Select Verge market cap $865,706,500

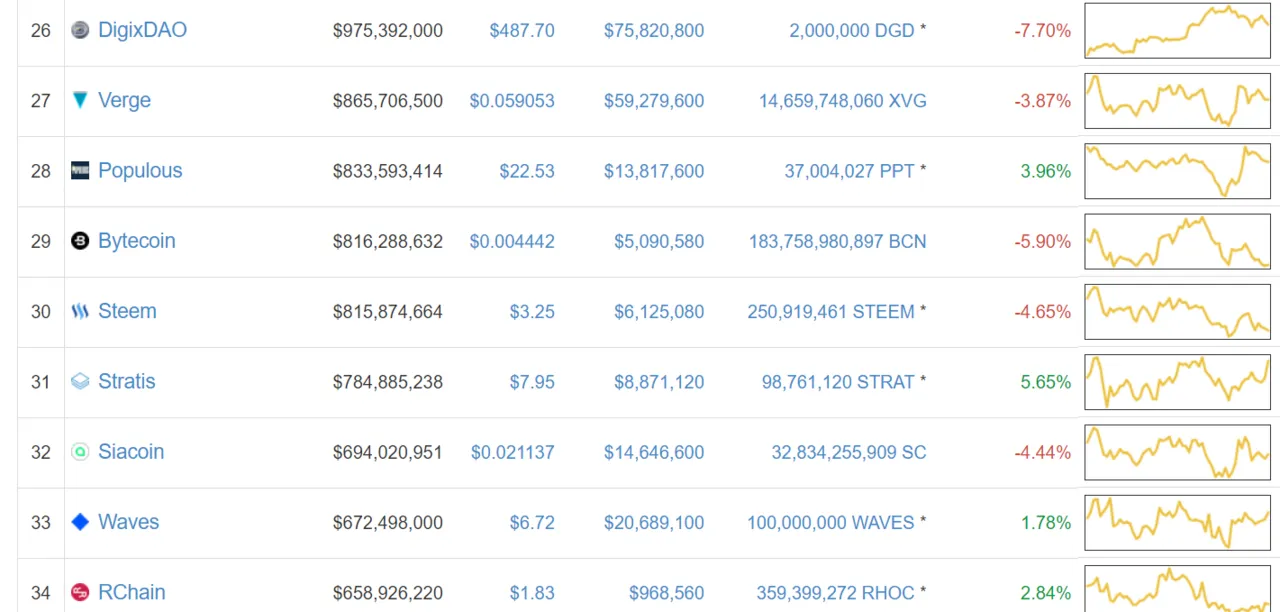388,101
